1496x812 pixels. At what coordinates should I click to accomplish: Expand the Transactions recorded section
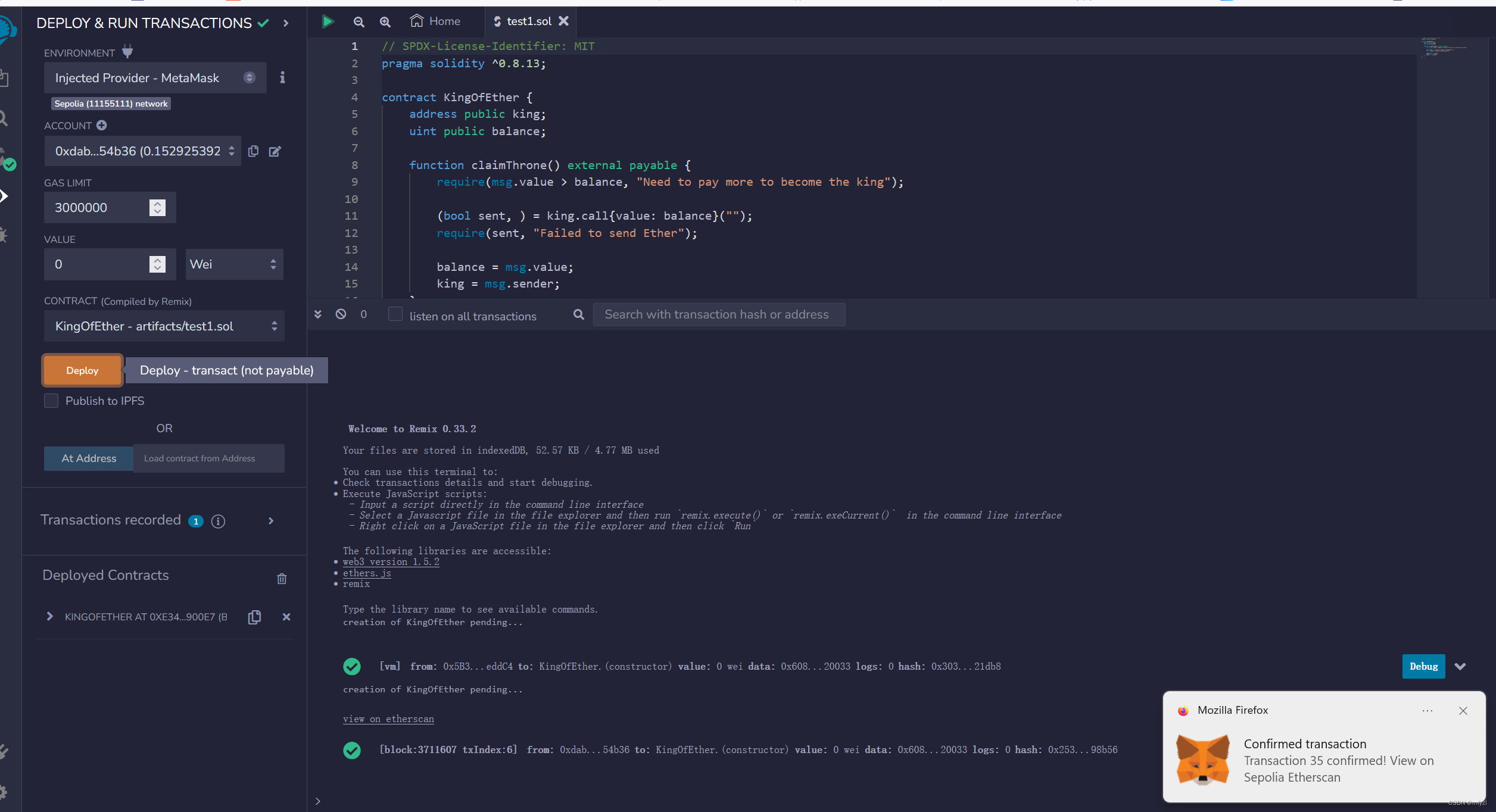[x=271, y=521]
